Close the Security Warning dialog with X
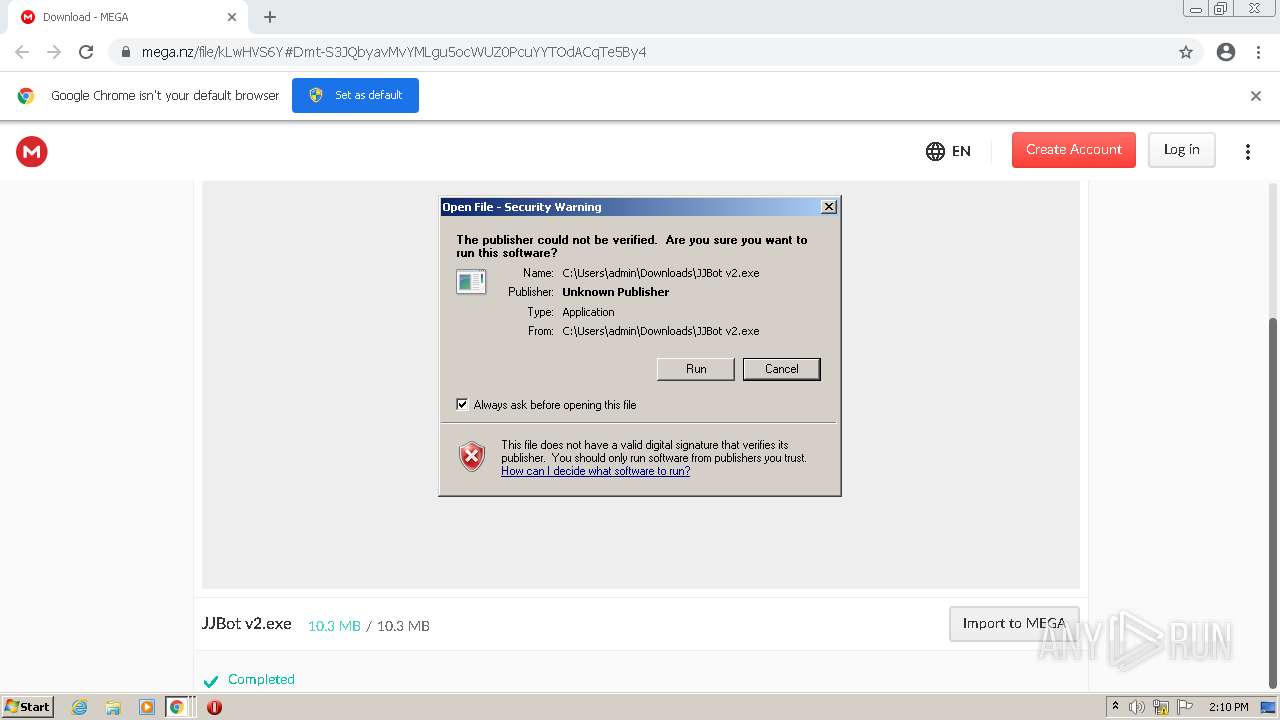Viewport: 1280px width, 720px height. 828,207
